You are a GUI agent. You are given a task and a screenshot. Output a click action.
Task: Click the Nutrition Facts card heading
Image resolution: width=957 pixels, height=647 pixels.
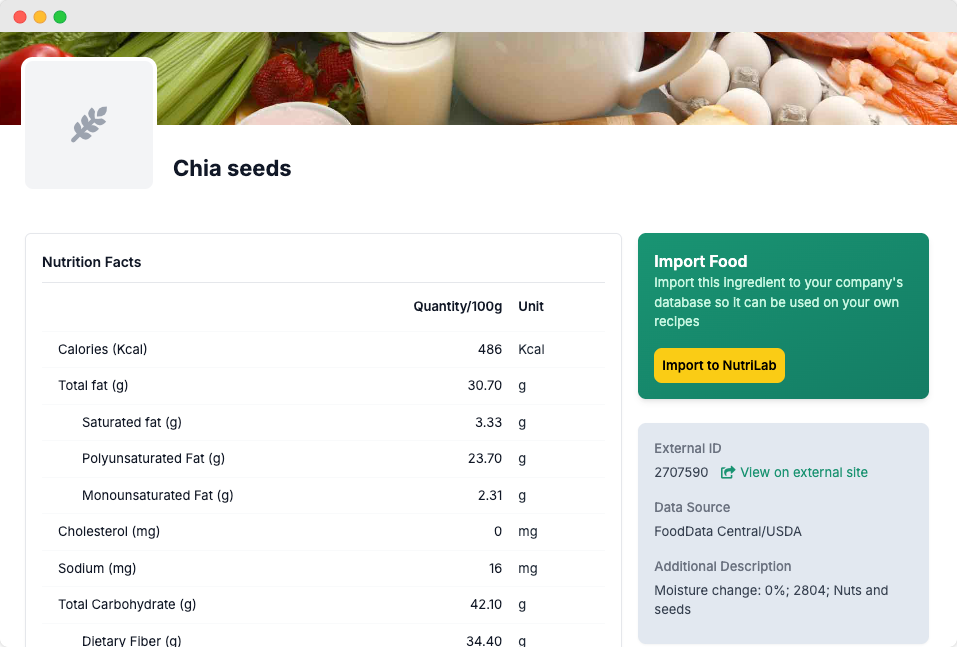click(91, 261)
